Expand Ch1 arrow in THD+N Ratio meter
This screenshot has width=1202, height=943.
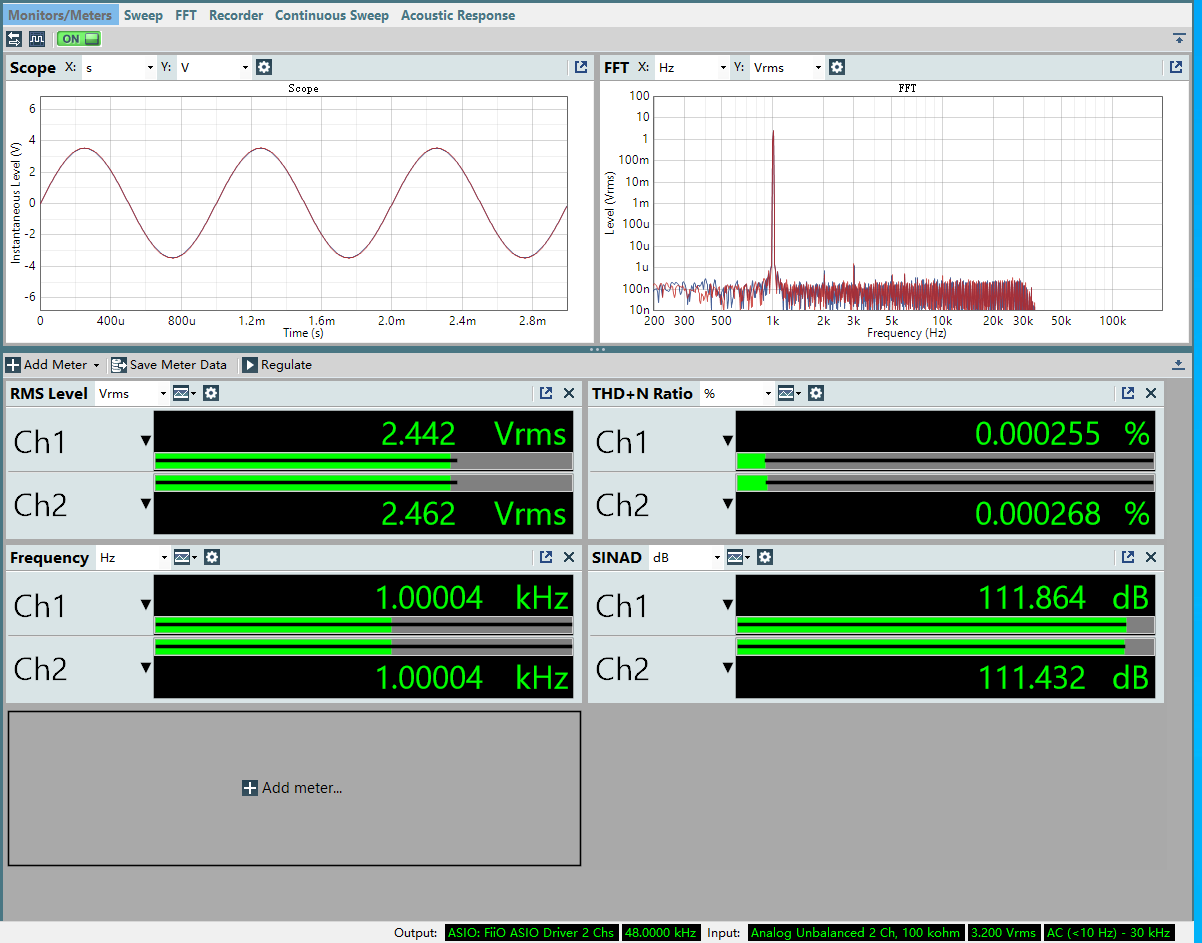coord(728,441)
